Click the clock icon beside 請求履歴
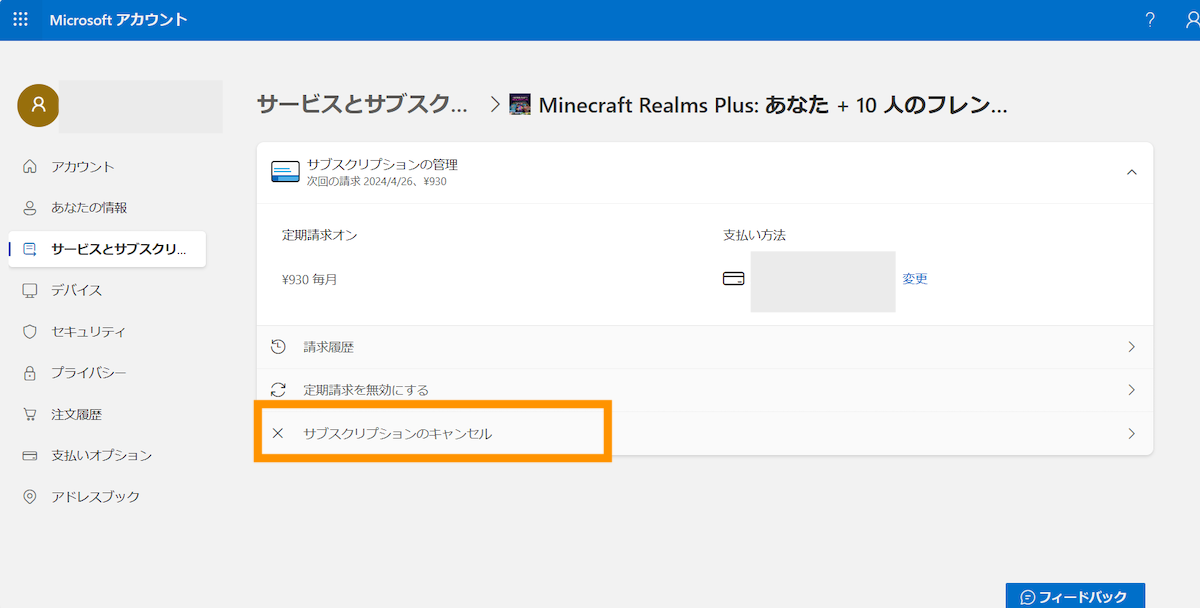This screenshot has width=1200, height=608. click(x=279, y=347)
